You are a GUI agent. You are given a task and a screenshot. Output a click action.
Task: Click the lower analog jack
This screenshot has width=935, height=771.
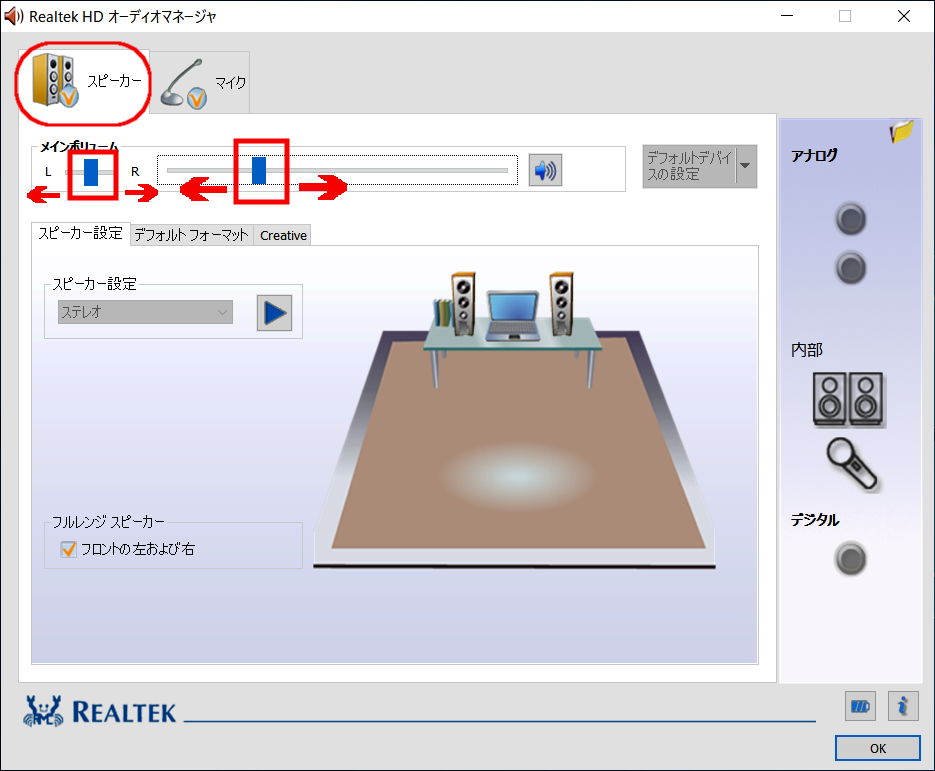click(x=851, y=268)
